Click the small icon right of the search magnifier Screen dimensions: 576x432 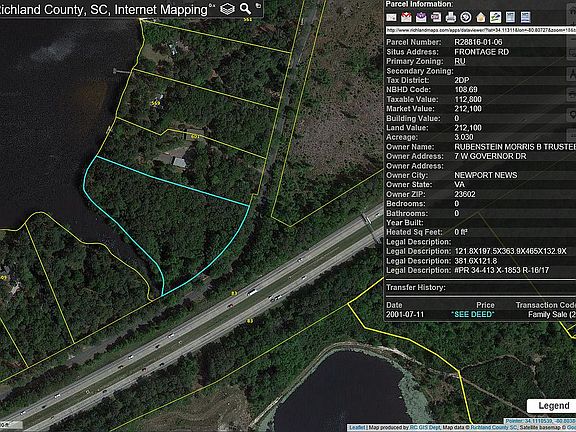[x=258, y=6]
